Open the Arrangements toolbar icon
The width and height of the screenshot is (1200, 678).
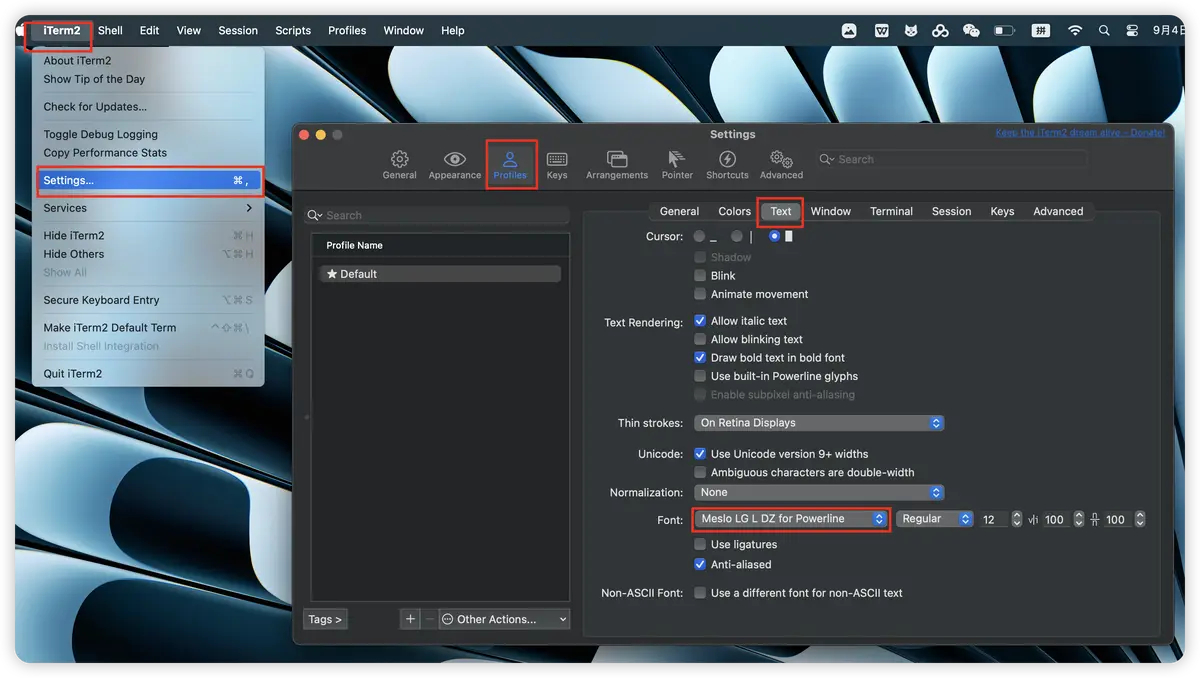point(617,164)
